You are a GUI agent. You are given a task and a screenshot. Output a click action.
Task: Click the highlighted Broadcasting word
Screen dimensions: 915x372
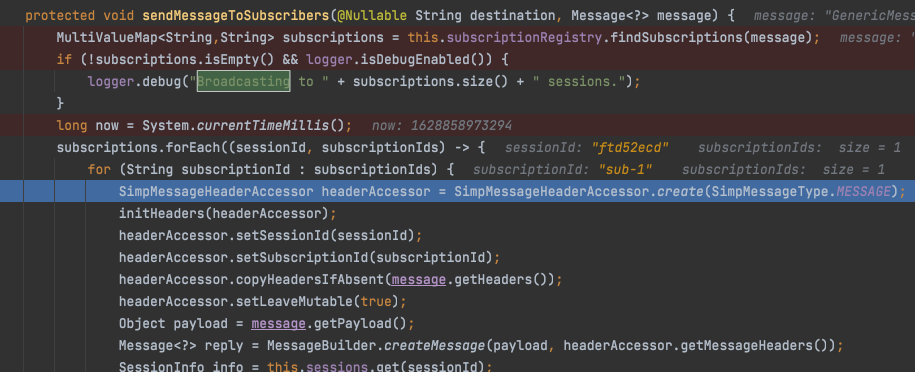point(243,82)
